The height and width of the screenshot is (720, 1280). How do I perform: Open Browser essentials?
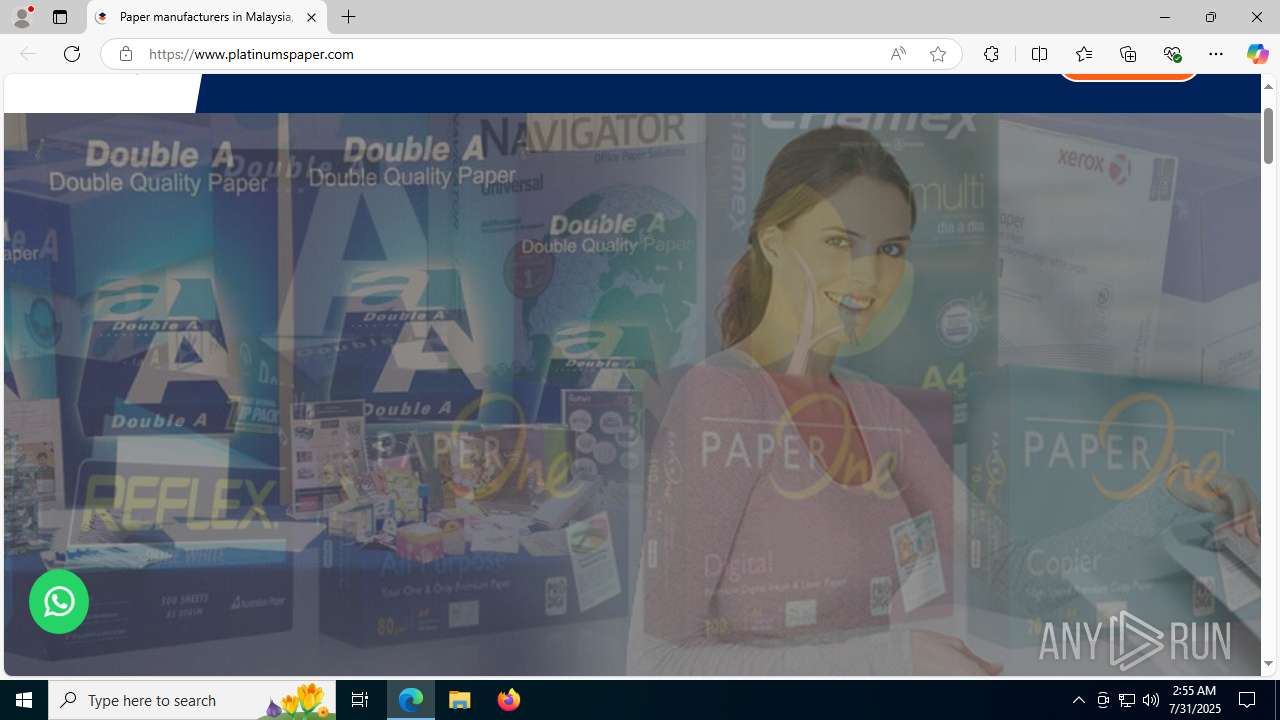coord(1172,54)
